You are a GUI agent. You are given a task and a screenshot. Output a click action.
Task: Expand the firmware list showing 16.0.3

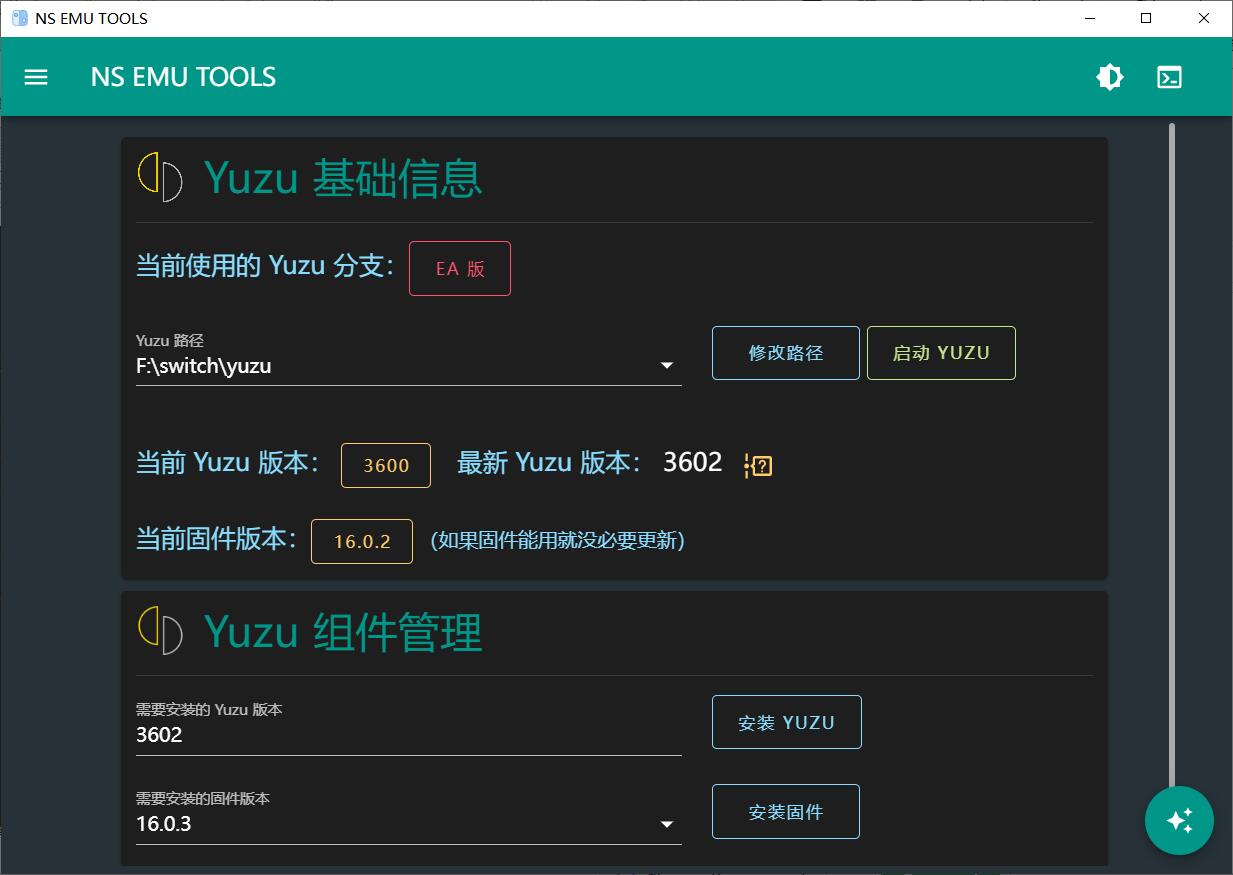pyautogui.click(x=666, y=824)
